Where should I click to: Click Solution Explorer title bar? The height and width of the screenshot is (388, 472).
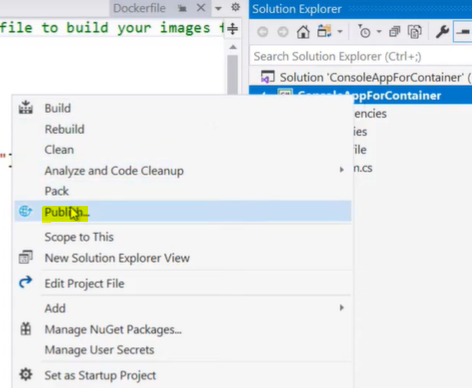[x=361, y=9]
